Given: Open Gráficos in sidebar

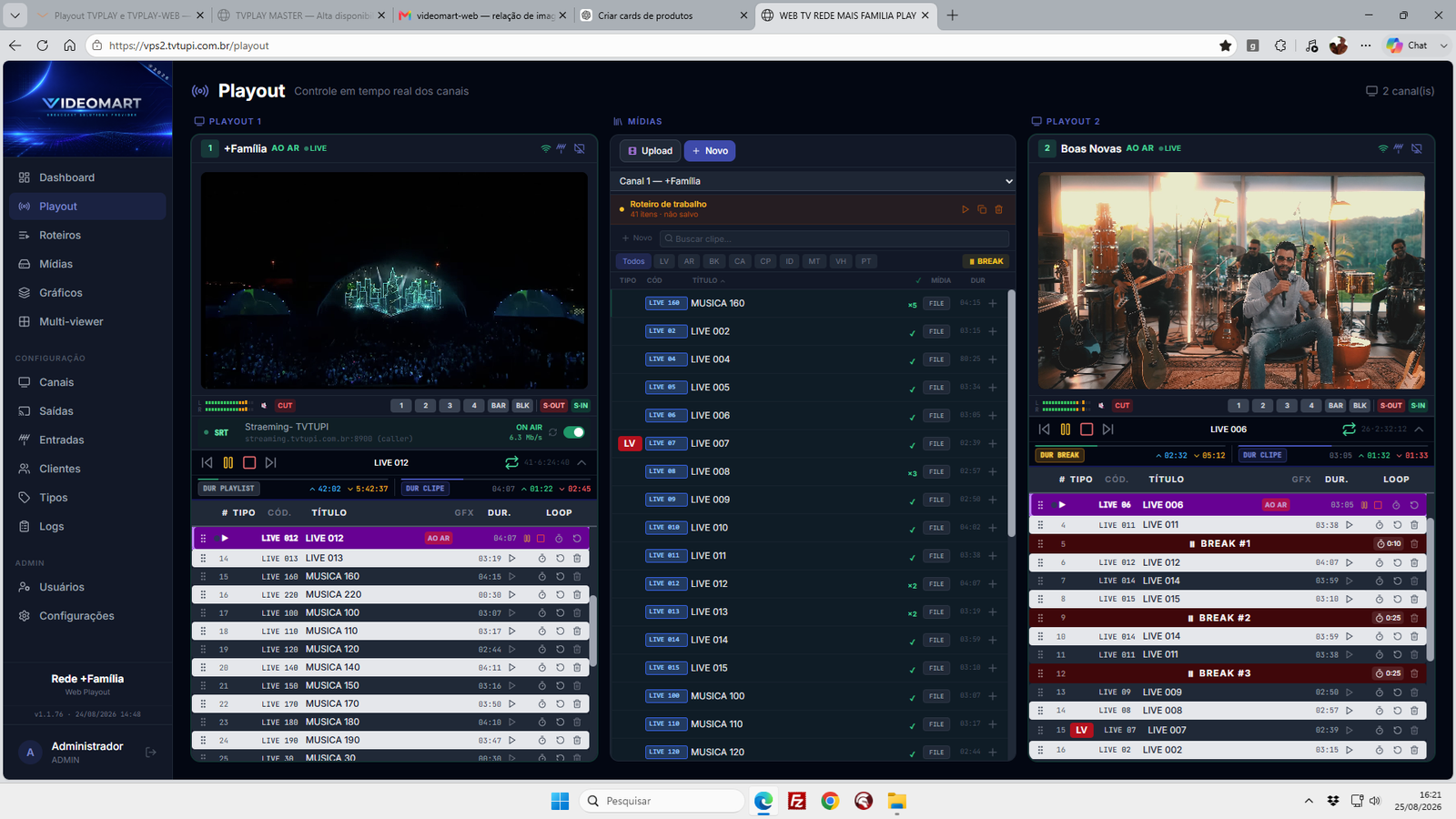Looking at the screenshot, I should coord(87,292).
